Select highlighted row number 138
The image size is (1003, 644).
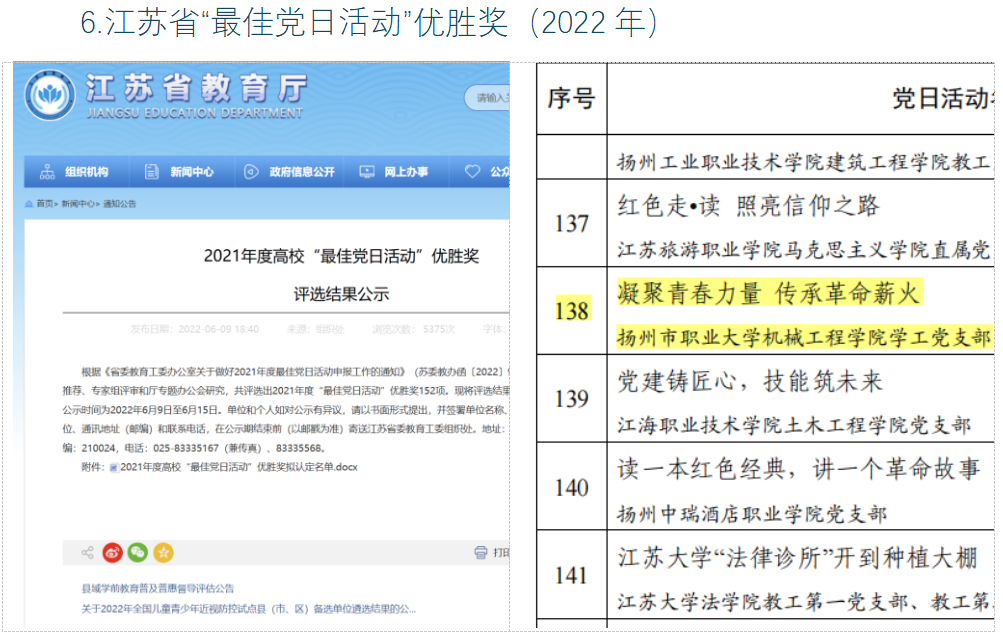point(571,310)
